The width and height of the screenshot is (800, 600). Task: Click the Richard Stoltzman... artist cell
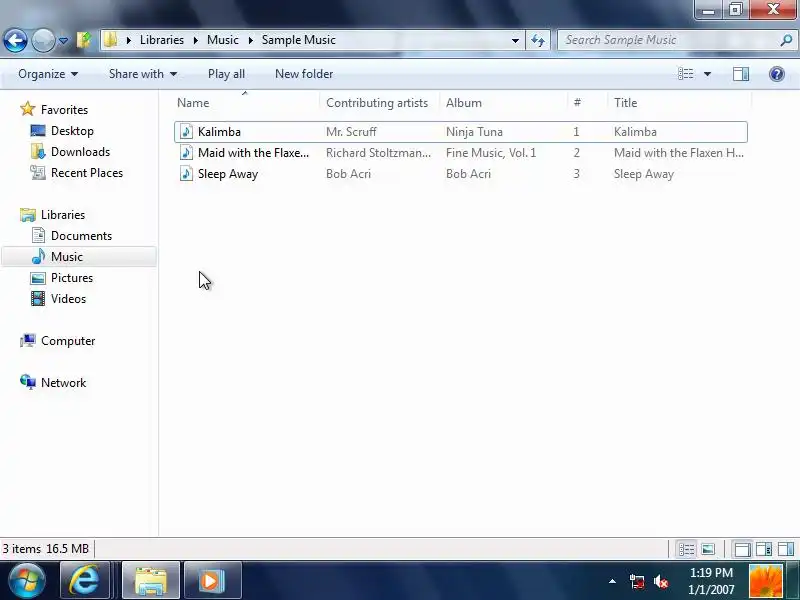coord(378,153)
